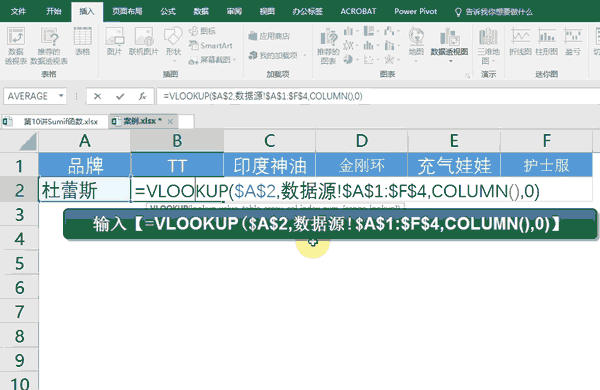Click the Tell Me search box
This screenshot has height=390, width=600.
(x=494, y=12)
